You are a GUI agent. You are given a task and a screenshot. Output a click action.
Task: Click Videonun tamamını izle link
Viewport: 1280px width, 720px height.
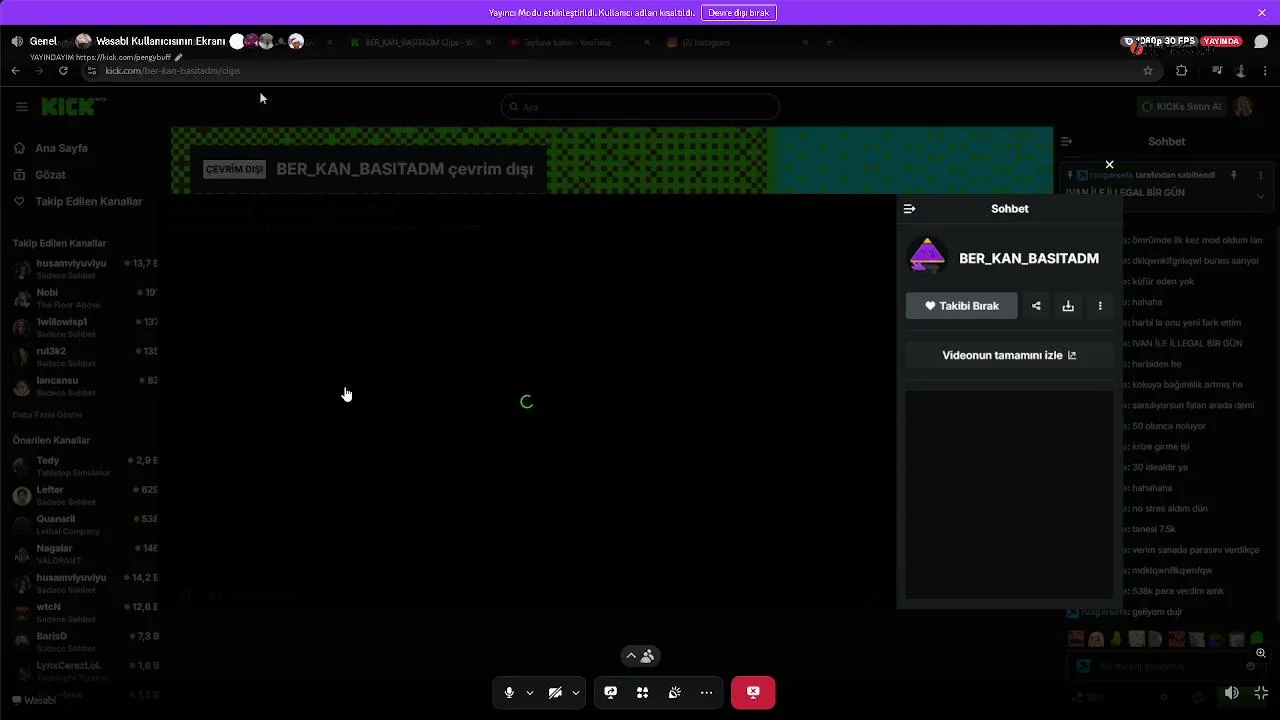(1009, 355)
